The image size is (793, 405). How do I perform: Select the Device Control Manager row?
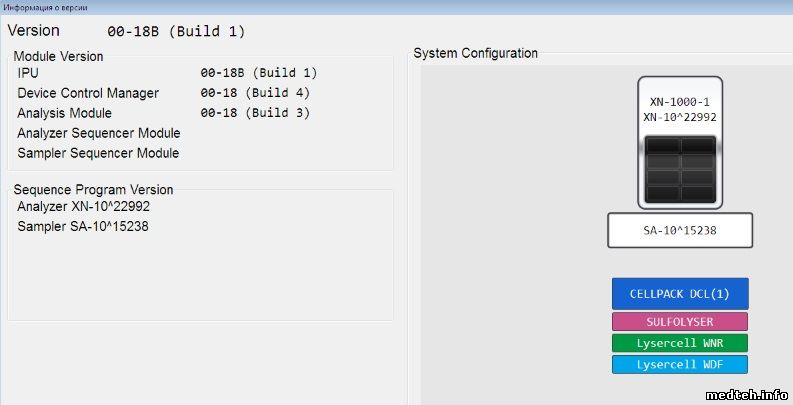(160, 93)
